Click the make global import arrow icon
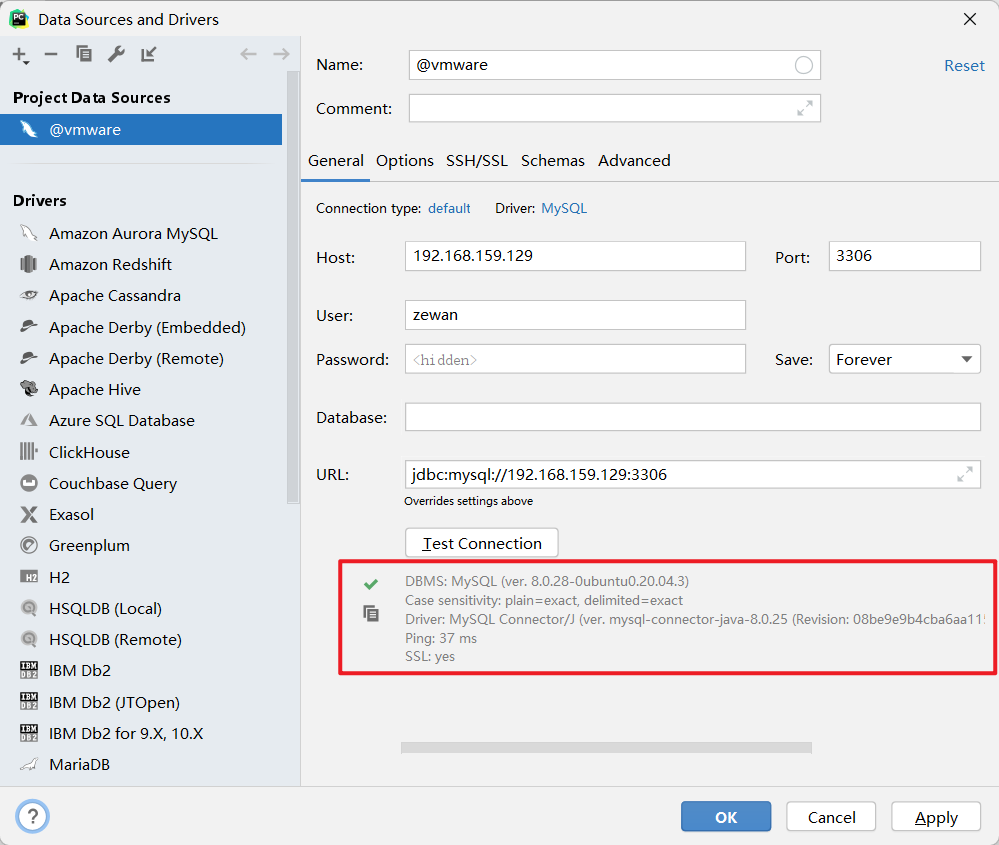Viewport: 999px width, 845px height. [148, 54]
